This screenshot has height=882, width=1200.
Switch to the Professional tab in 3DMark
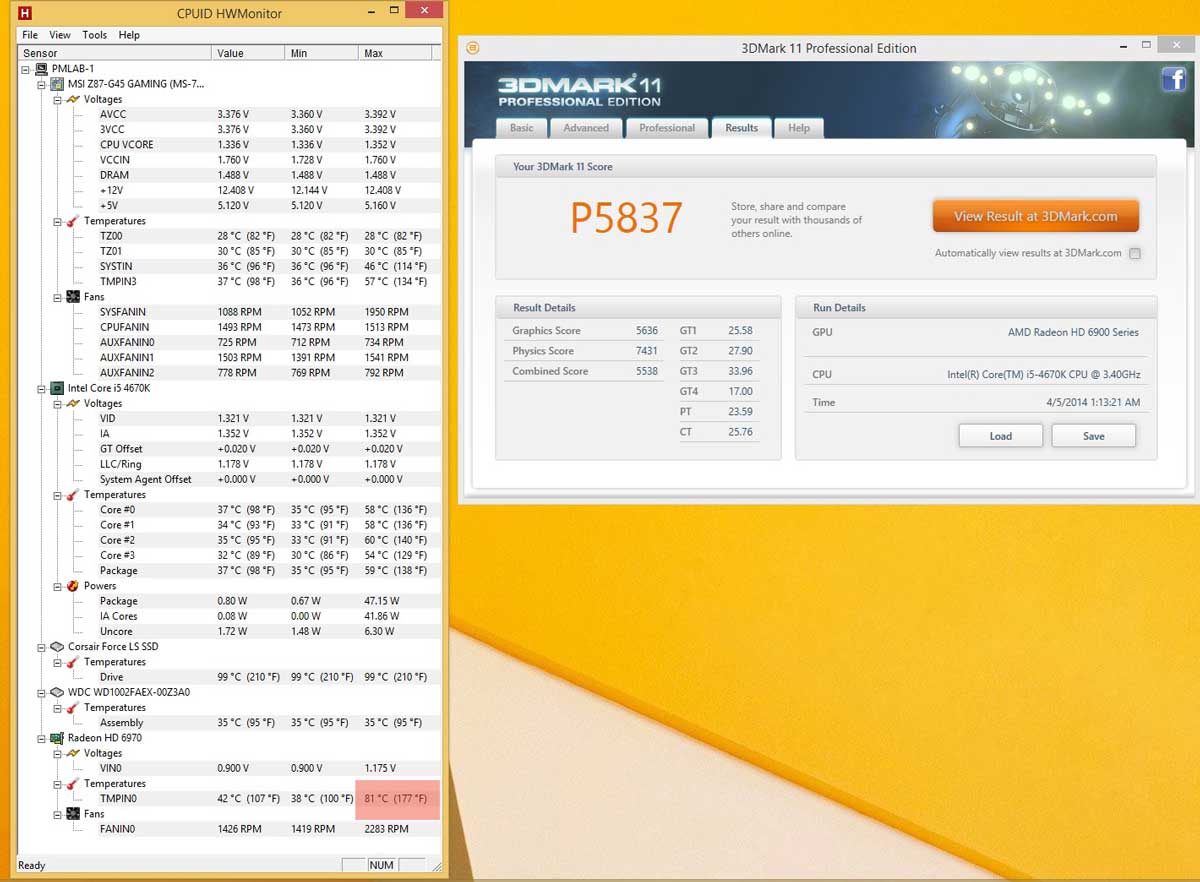click(667, 128)
